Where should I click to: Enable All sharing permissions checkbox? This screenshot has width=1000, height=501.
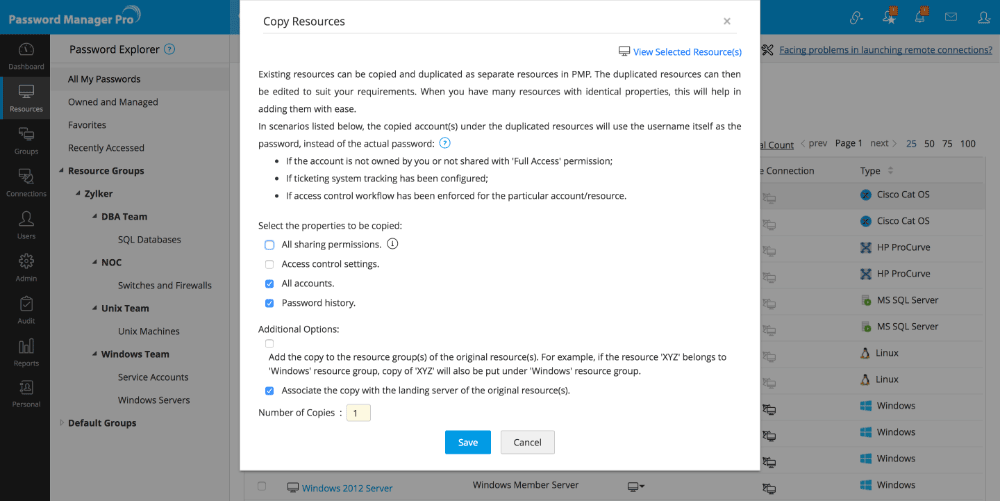click(269, 244)
